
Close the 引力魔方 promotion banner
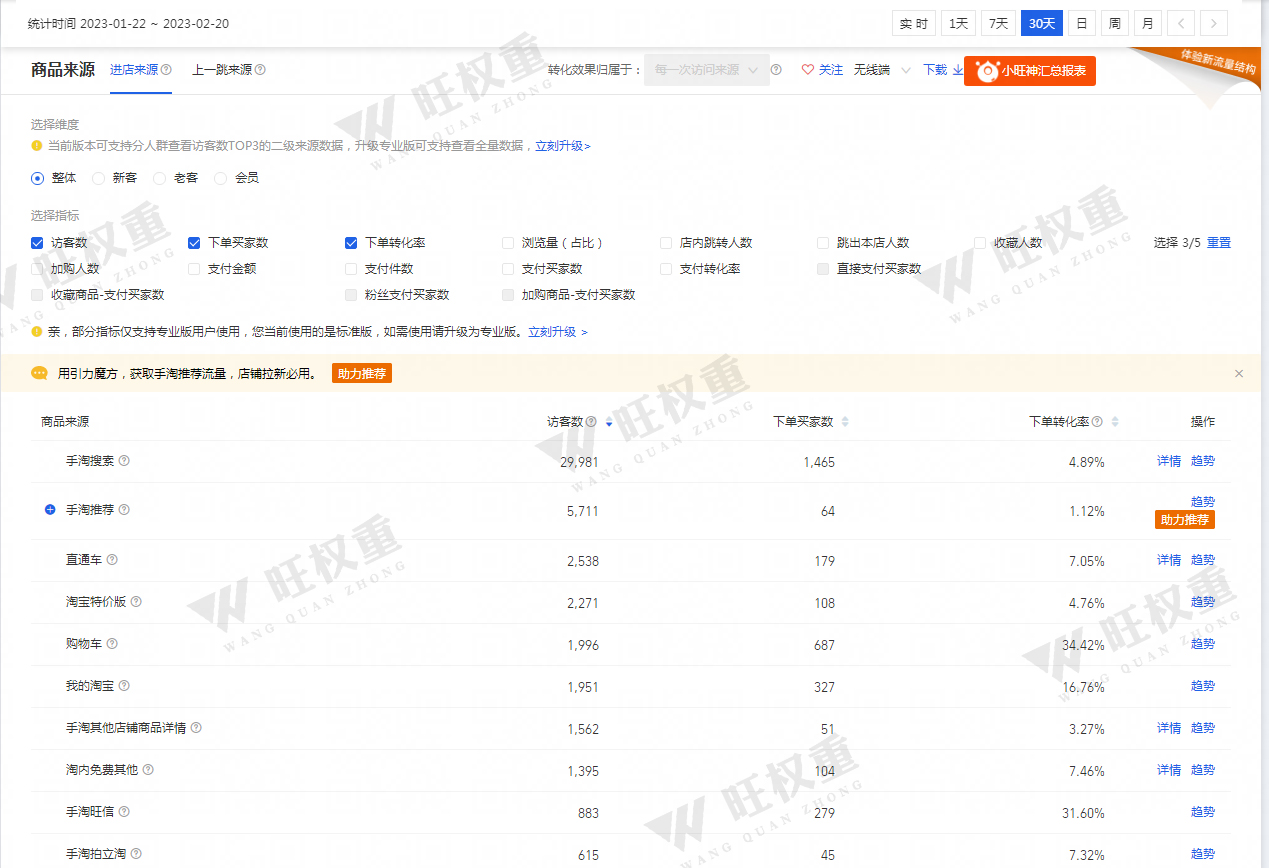point(1239,374)
